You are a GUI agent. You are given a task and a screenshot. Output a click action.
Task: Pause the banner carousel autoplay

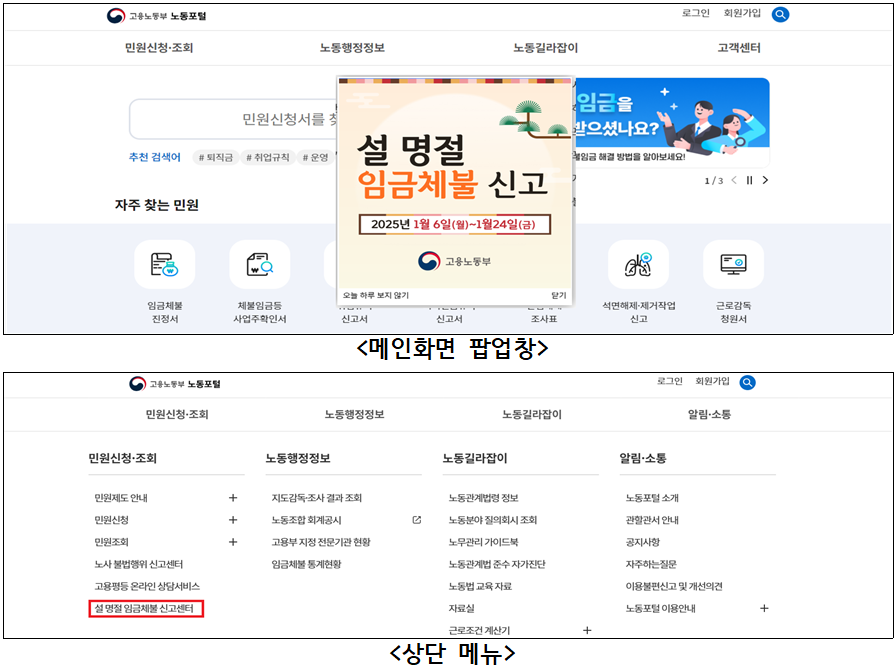tap(749, 181)
